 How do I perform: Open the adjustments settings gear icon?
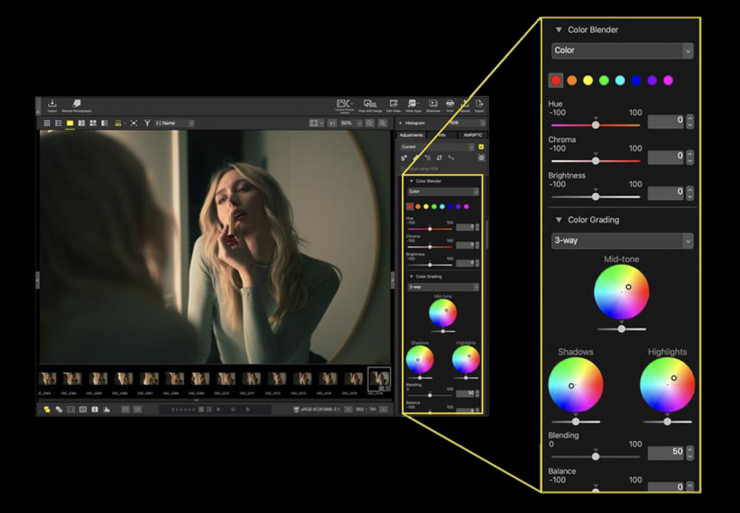[481, 158]
